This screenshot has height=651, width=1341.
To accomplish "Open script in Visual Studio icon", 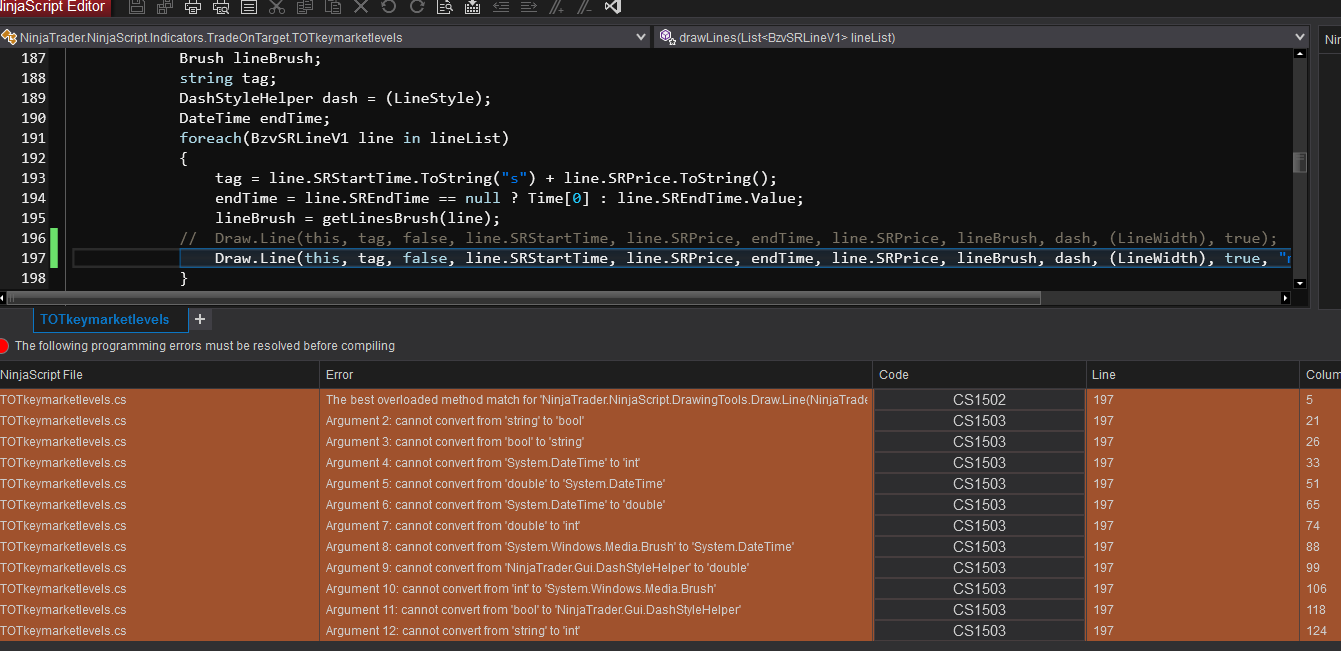I will 613,7.
